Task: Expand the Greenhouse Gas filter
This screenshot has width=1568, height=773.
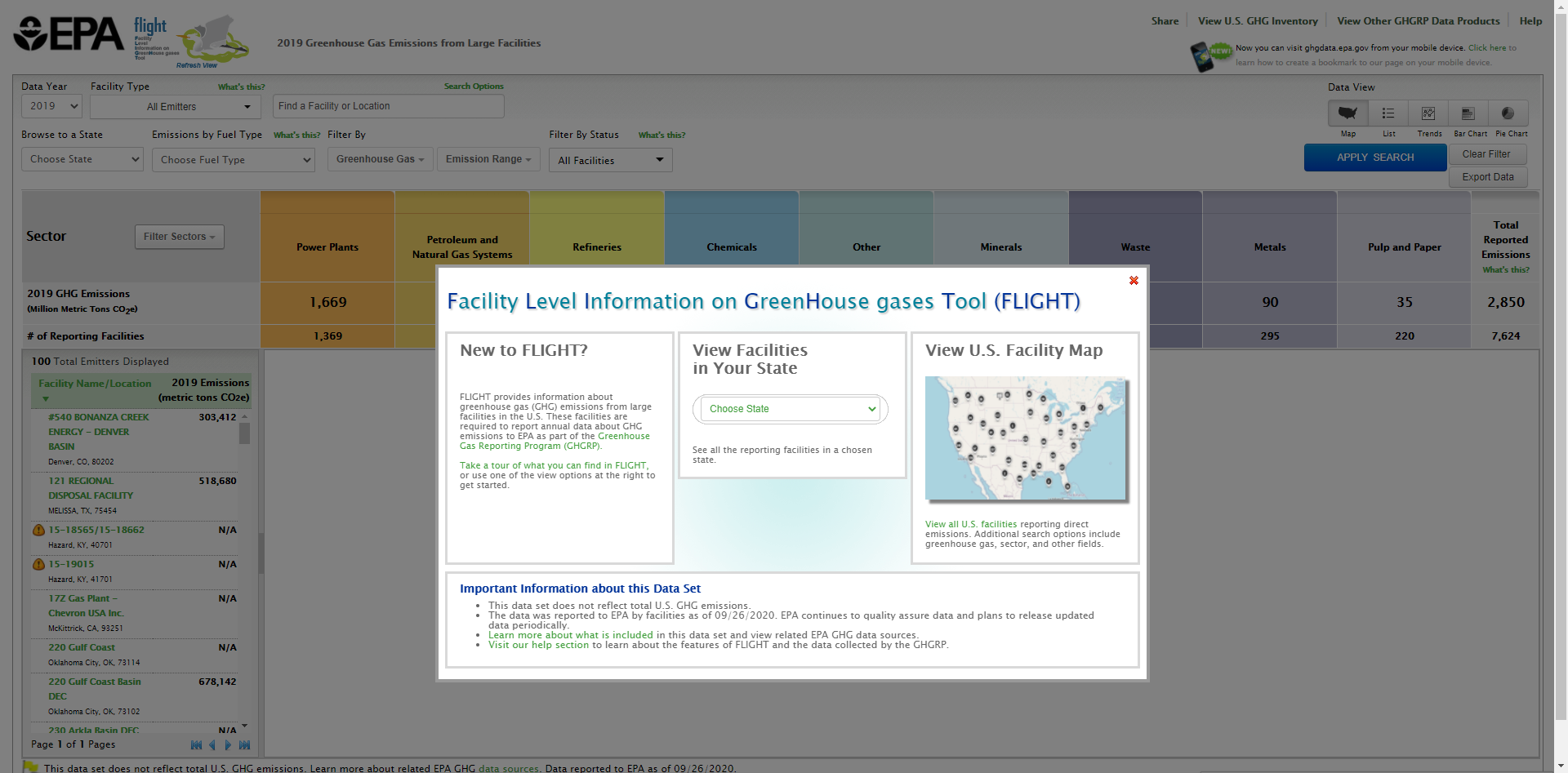Action: (x=380, y=159)
